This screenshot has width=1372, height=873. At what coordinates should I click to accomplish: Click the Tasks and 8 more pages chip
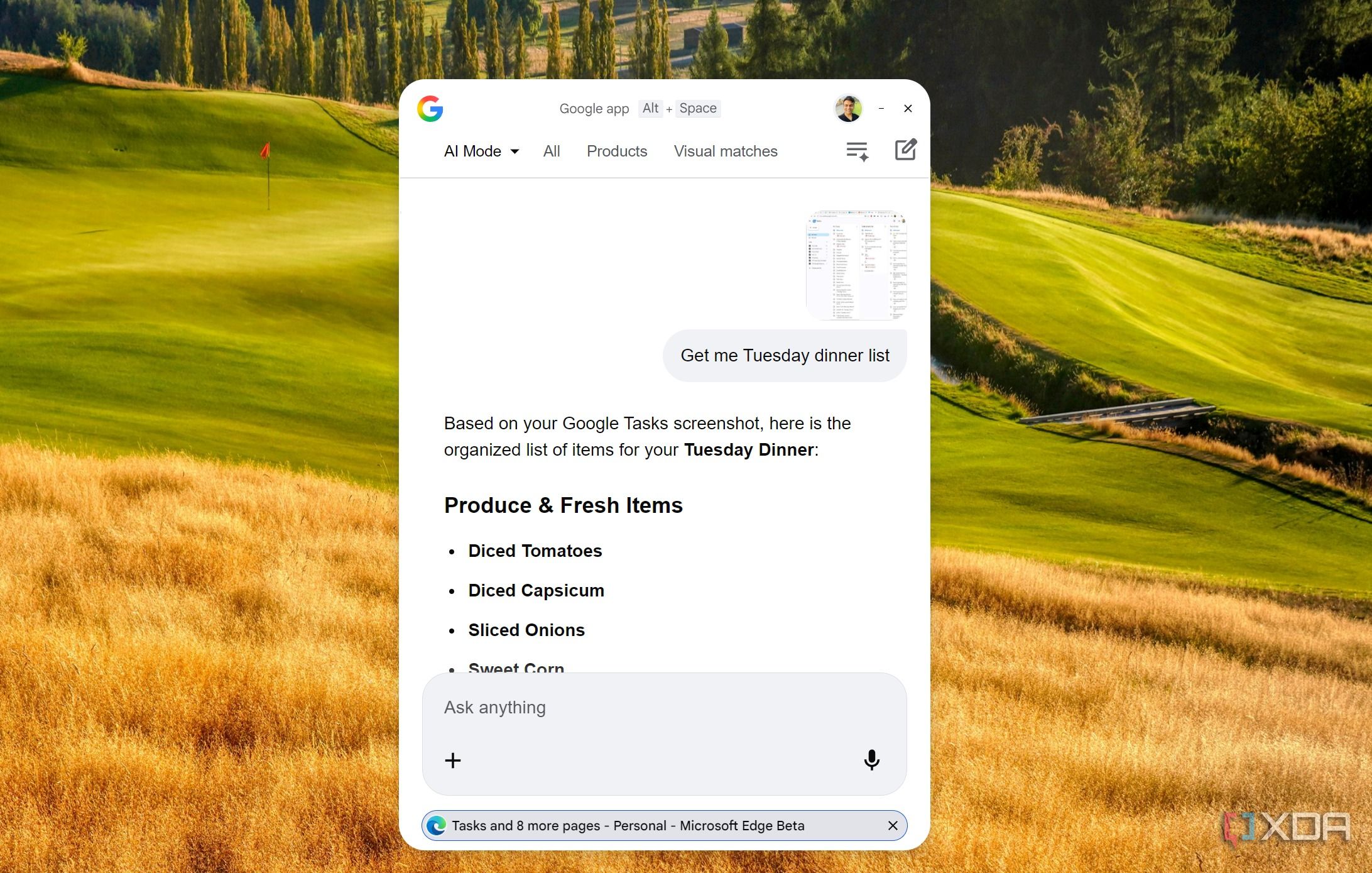664,826
